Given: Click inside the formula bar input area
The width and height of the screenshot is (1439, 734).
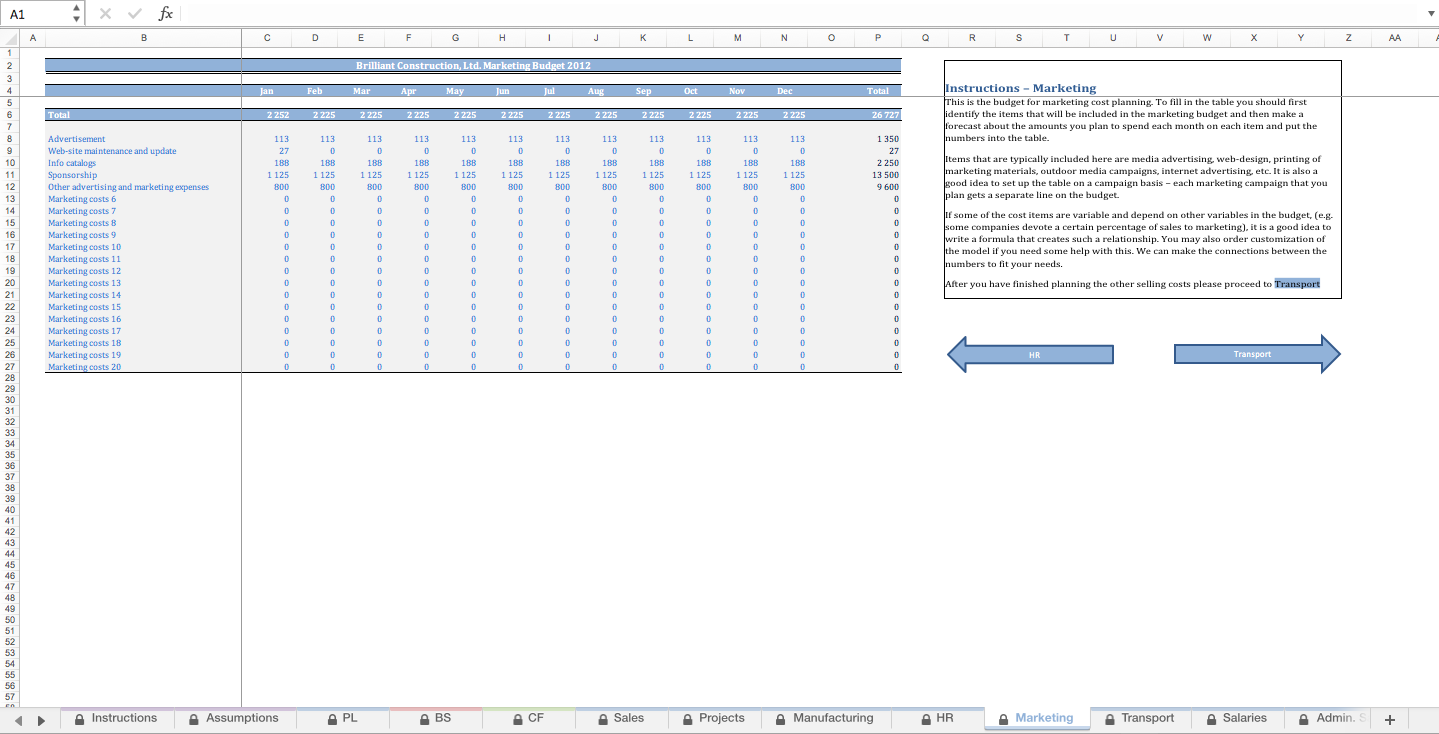Looking at the screenshot, I should coord(800,13).
